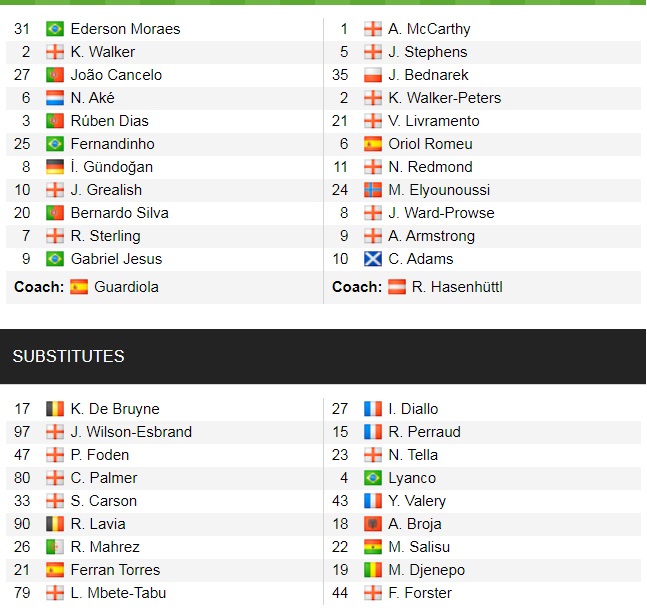Click Scotland flag beside C. Adams
This screenshot has width=647, height=611.
pos(373,259)
